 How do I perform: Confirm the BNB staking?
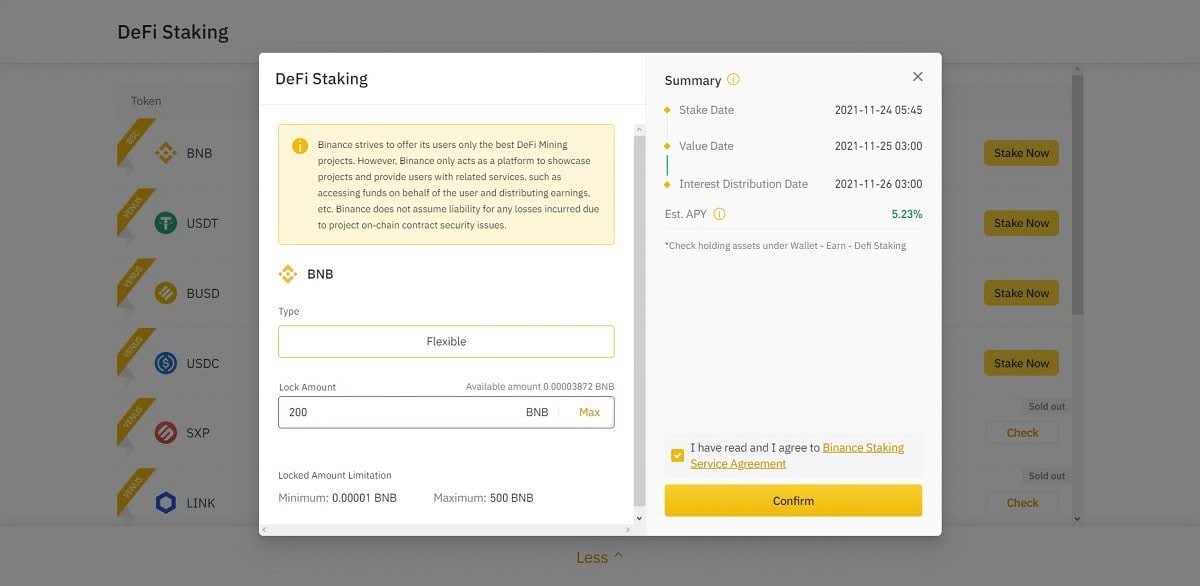pyautogui.click(x=793, y=501)
